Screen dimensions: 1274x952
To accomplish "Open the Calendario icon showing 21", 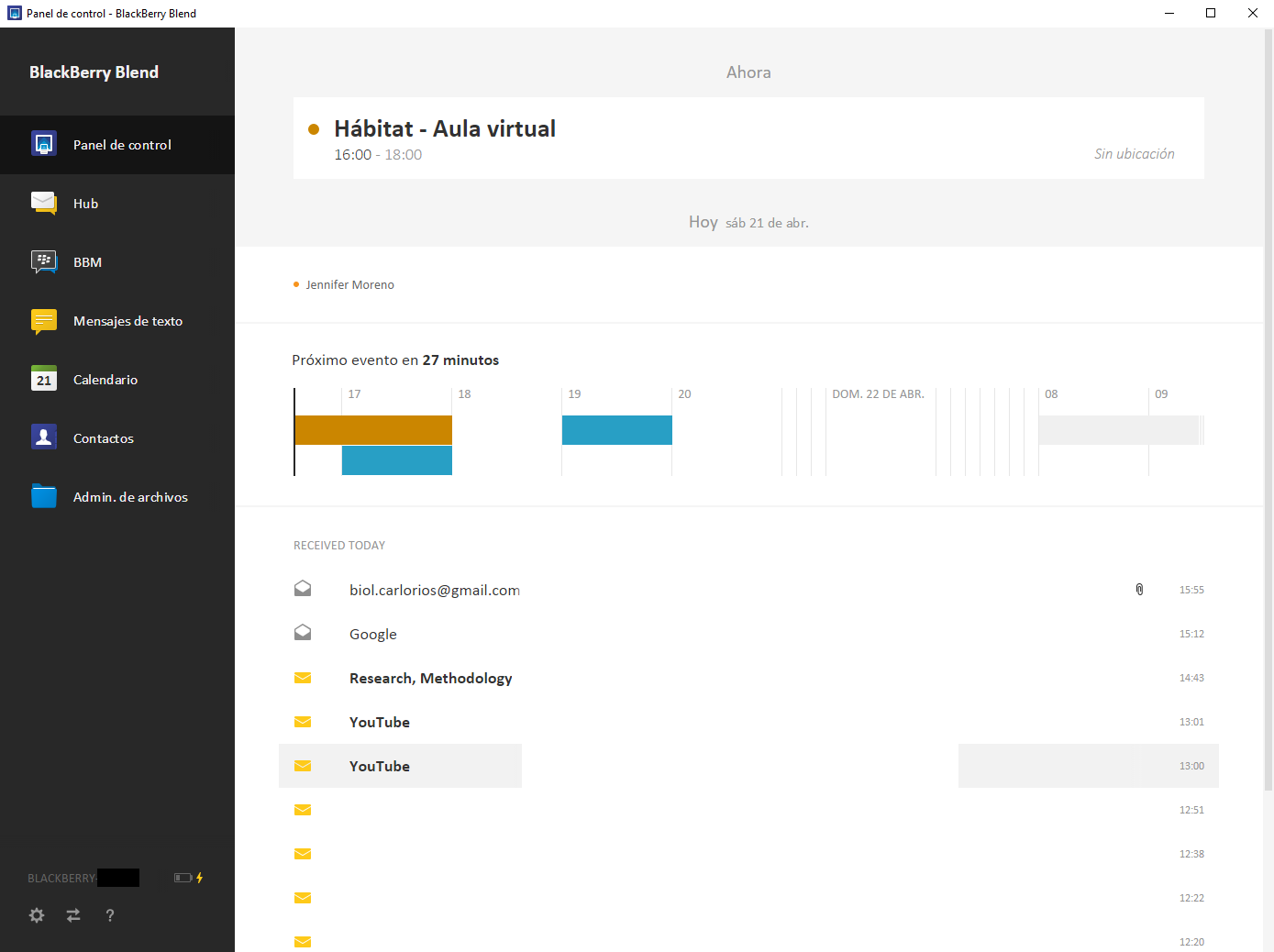I will coord(44,379).
